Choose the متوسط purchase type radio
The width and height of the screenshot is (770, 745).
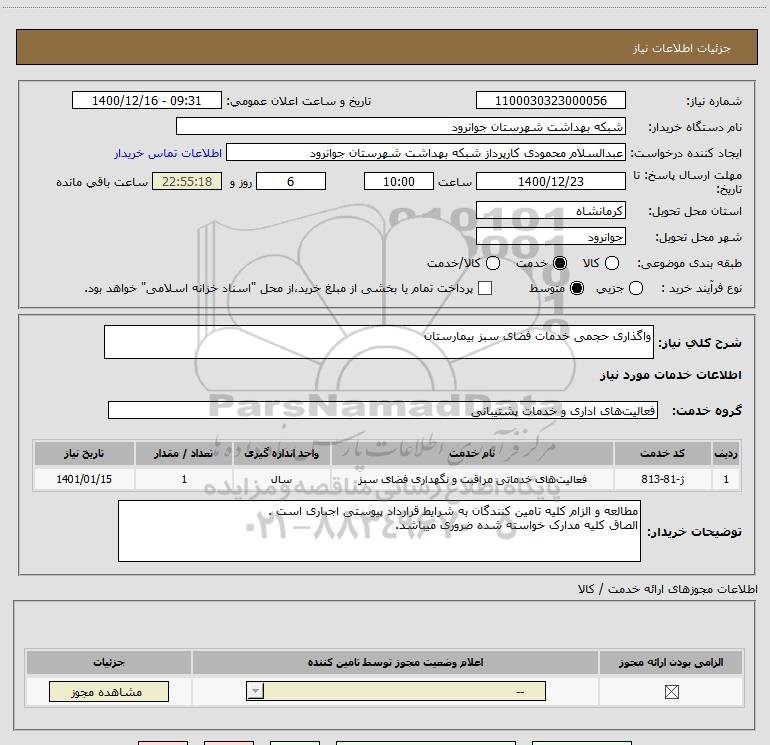pos(577,288)
